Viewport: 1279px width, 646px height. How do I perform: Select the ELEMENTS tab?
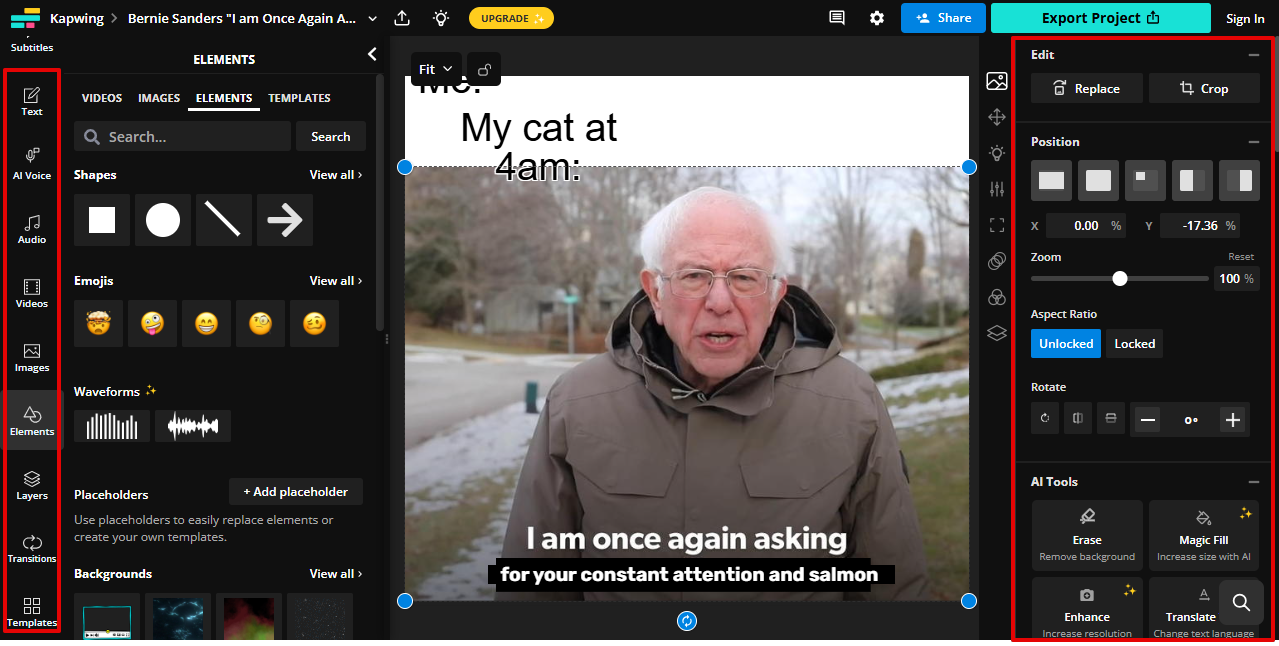[x=224, y=98]
